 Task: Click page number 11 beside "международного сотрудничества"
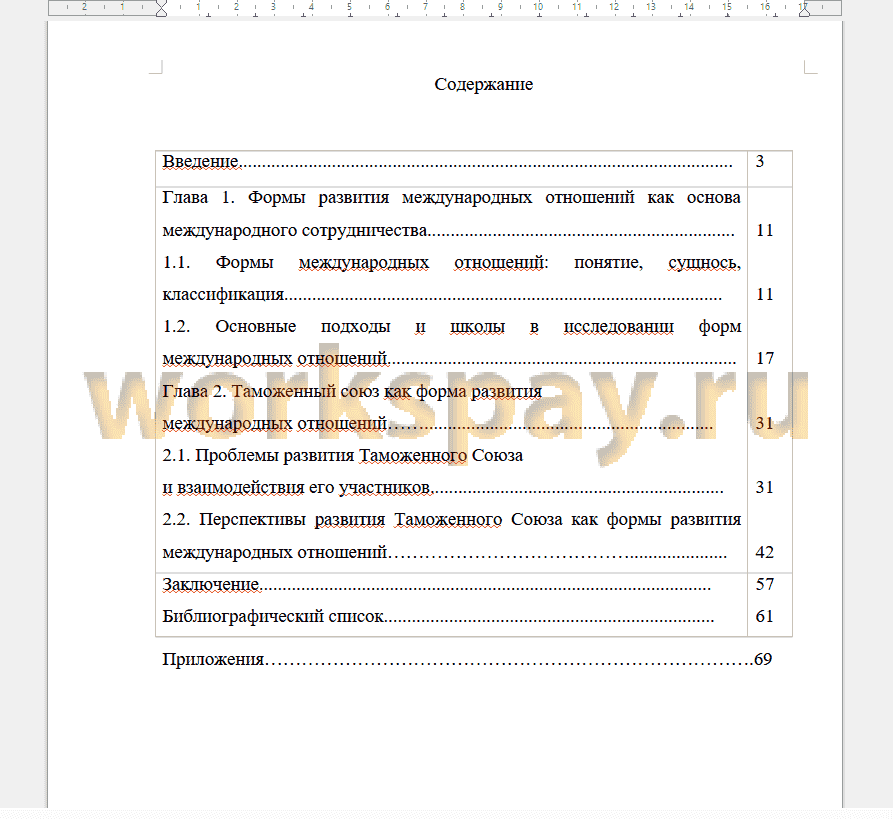tap(764, 230)
